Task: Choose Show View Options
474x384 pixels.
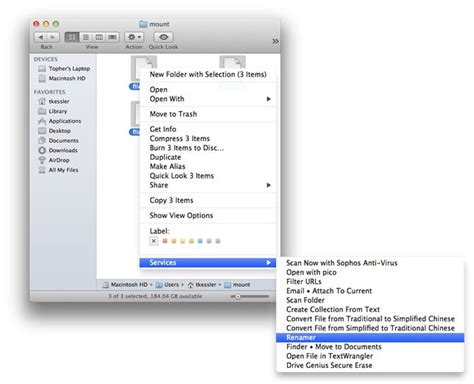Action: [208, 215]
